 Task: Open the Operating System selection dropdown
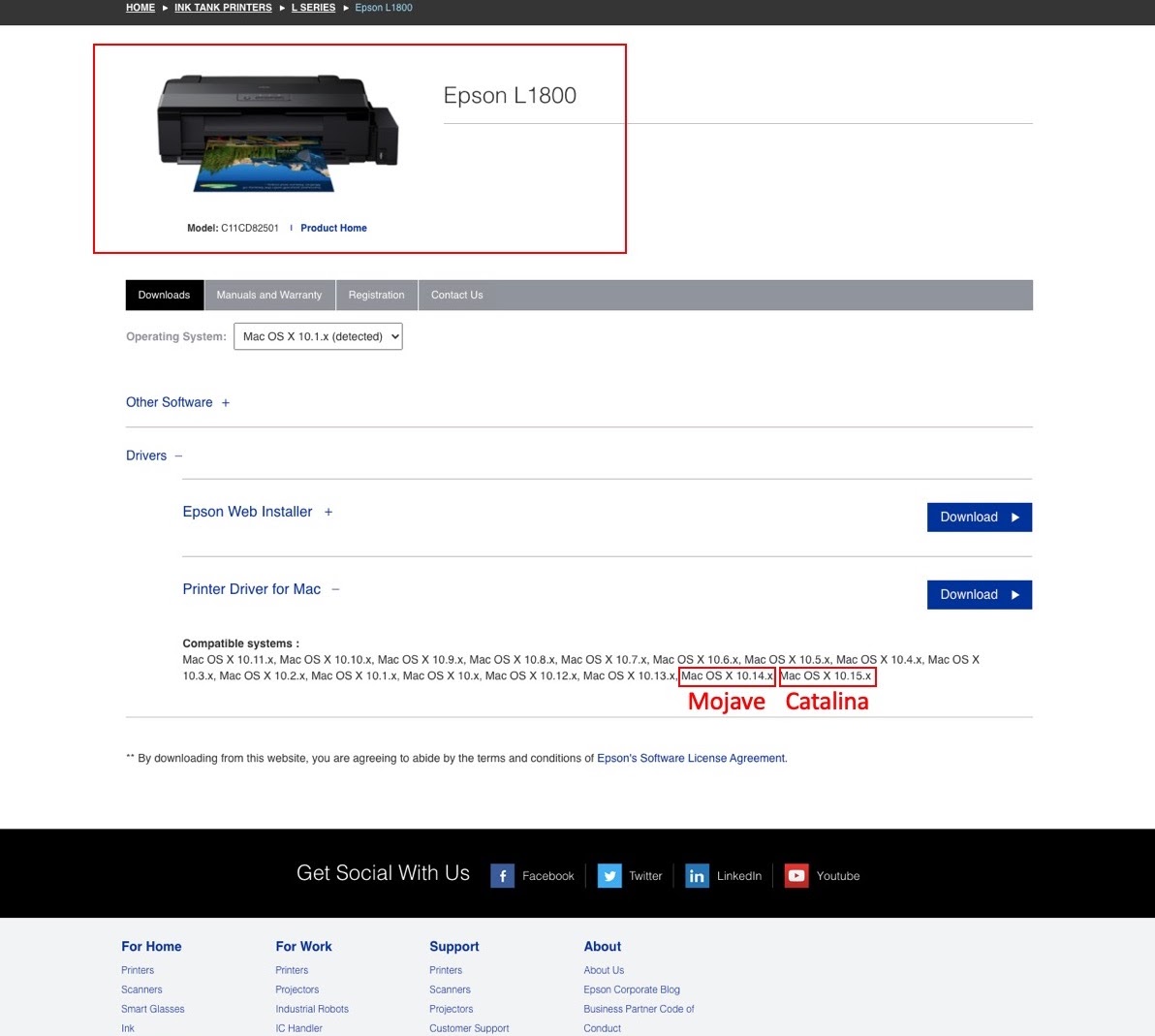click(x=318, y=336)
